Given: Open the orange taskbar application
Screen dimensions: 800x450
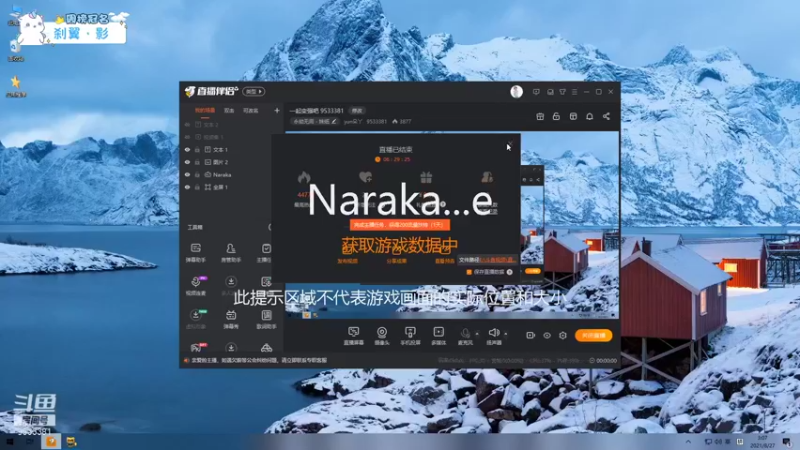Looking at the screenshot, I should coord(51,442).
